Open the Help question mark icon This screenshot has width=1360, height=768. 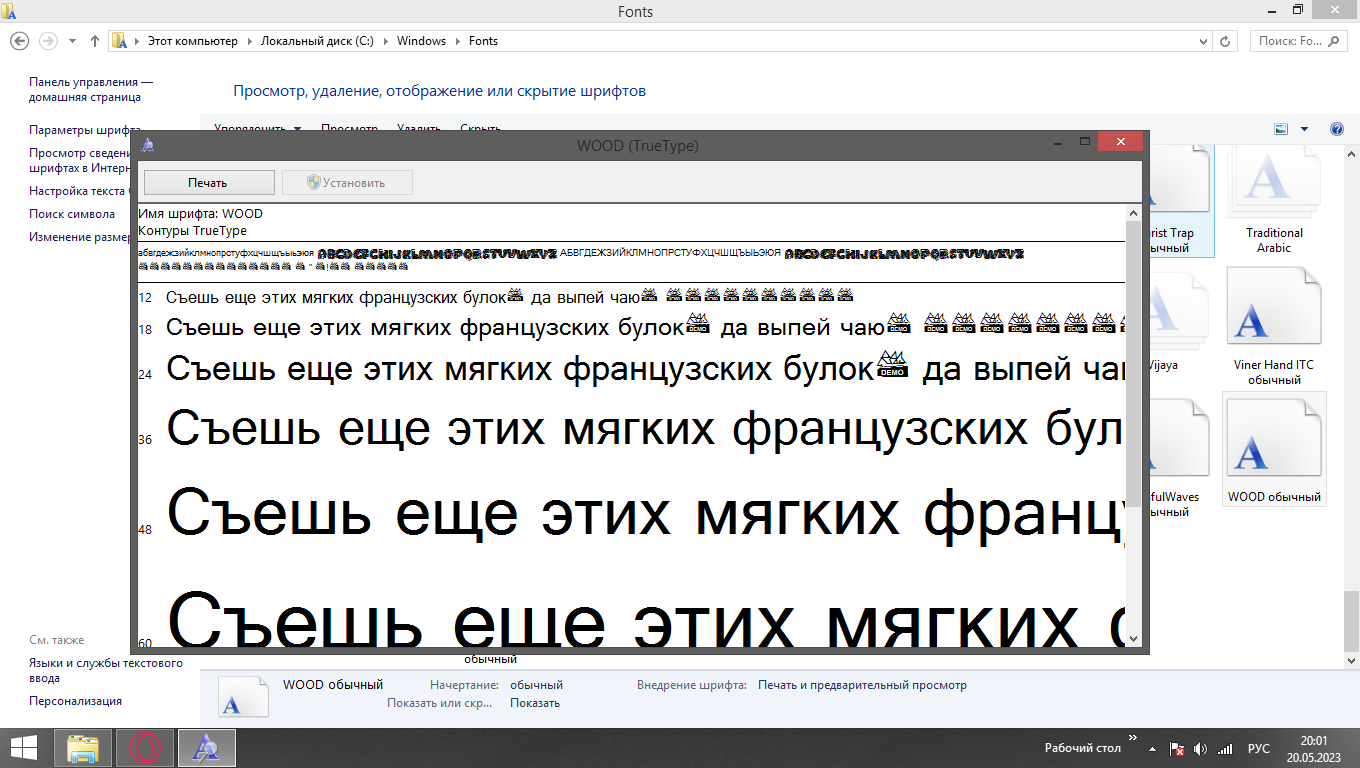click(1336, 129)
